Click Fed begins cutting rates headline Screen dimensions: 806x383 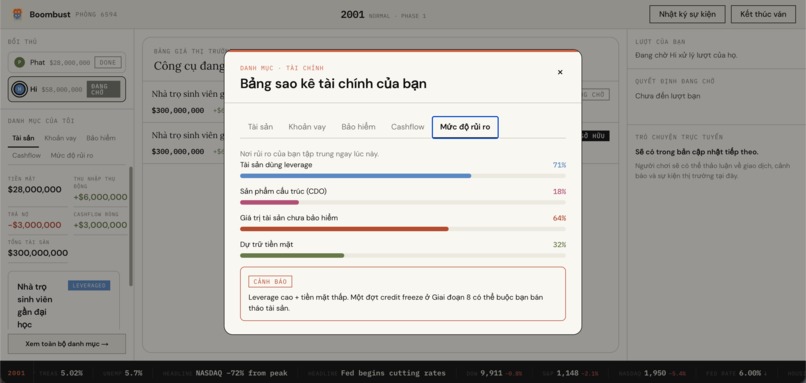(393, 373)
